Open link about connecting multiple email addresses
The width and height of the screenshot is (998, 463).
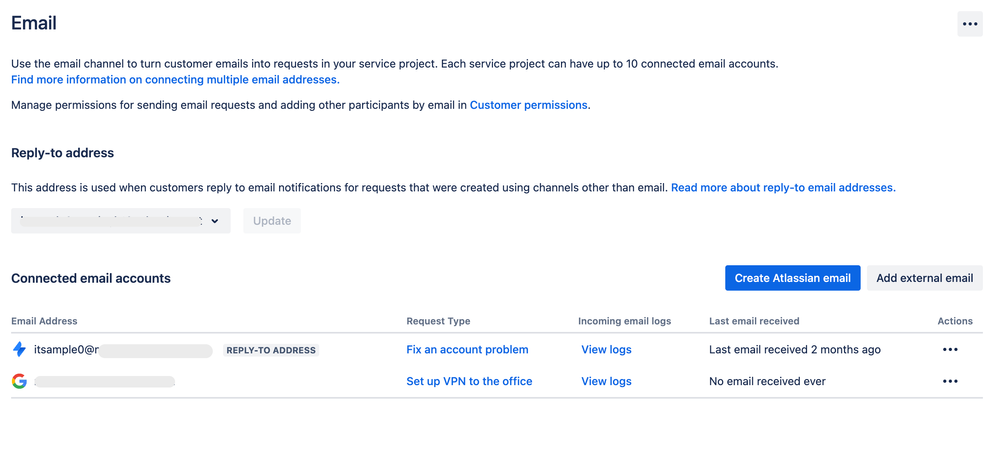[x=174, y=80]
